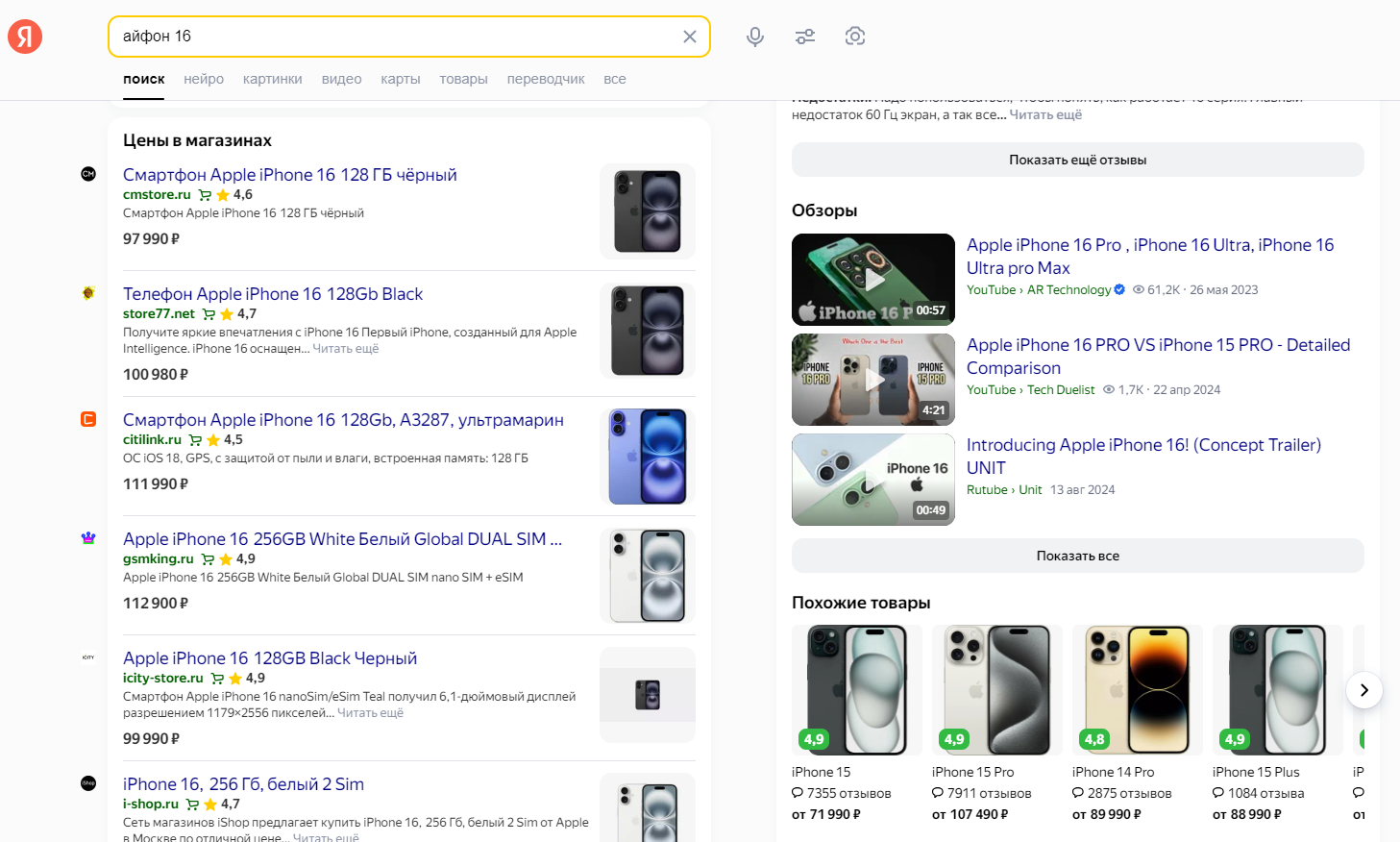
Task: Click the verified badge next to AR Technology
Action: coord(1119,289)
